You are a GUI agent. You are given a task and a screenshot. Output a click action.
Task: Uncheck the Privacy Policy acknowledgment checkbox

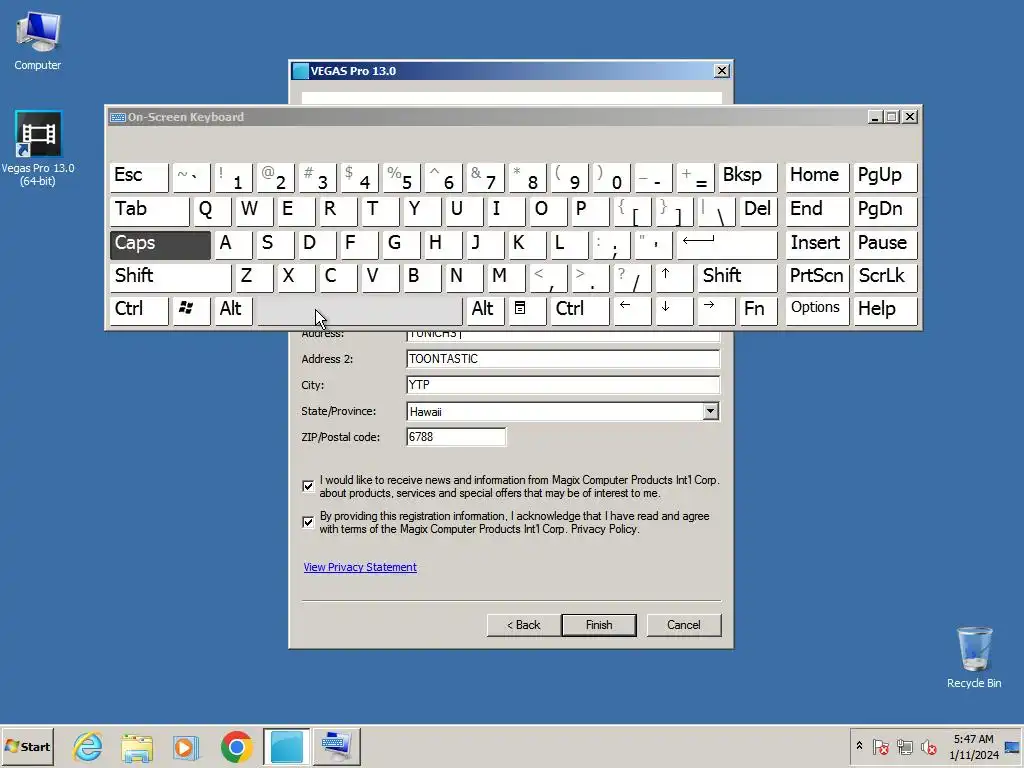(308, 522)
